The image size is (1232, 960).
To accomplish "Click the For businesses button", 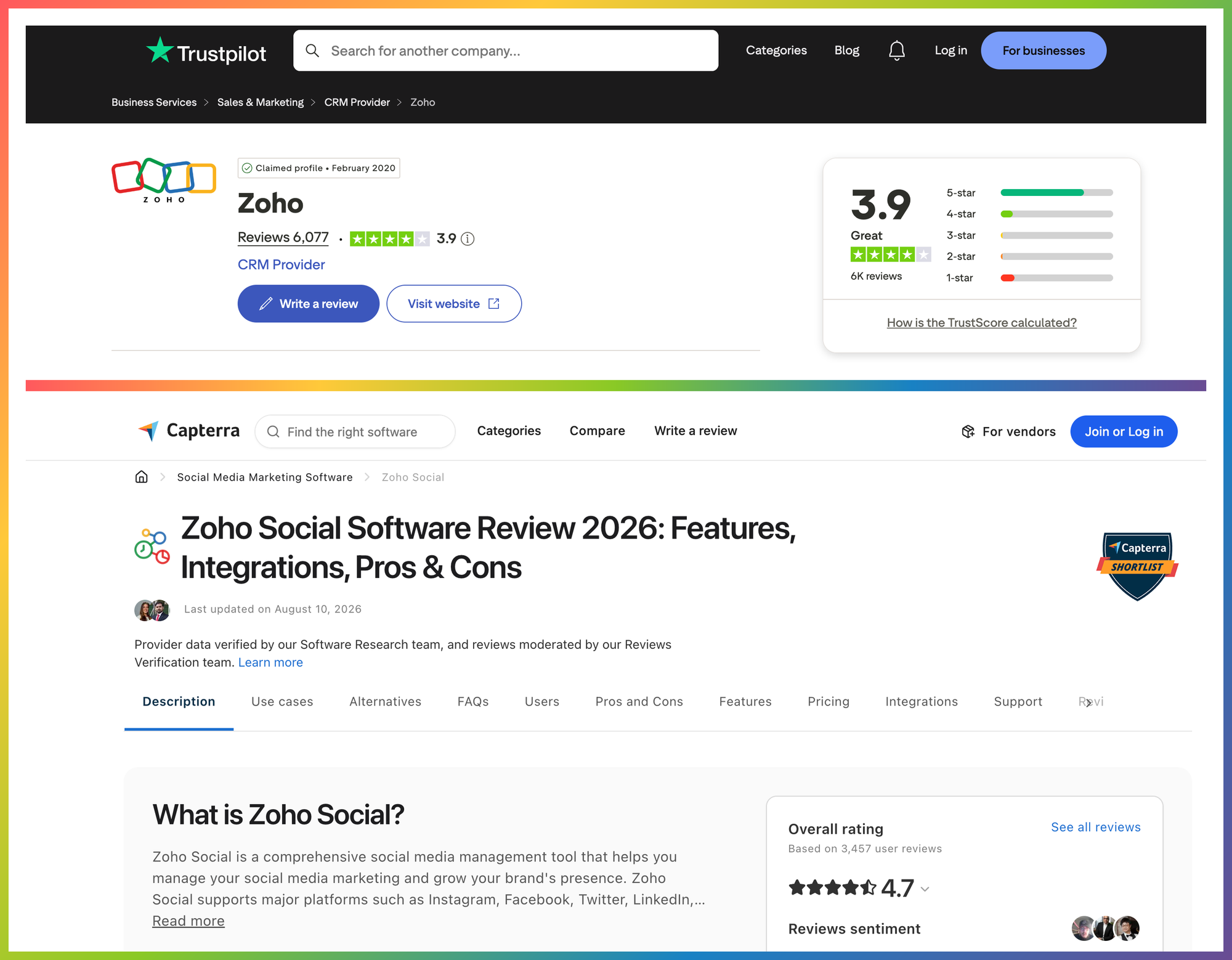I will pyautogui.click(x=1044, y=51).
